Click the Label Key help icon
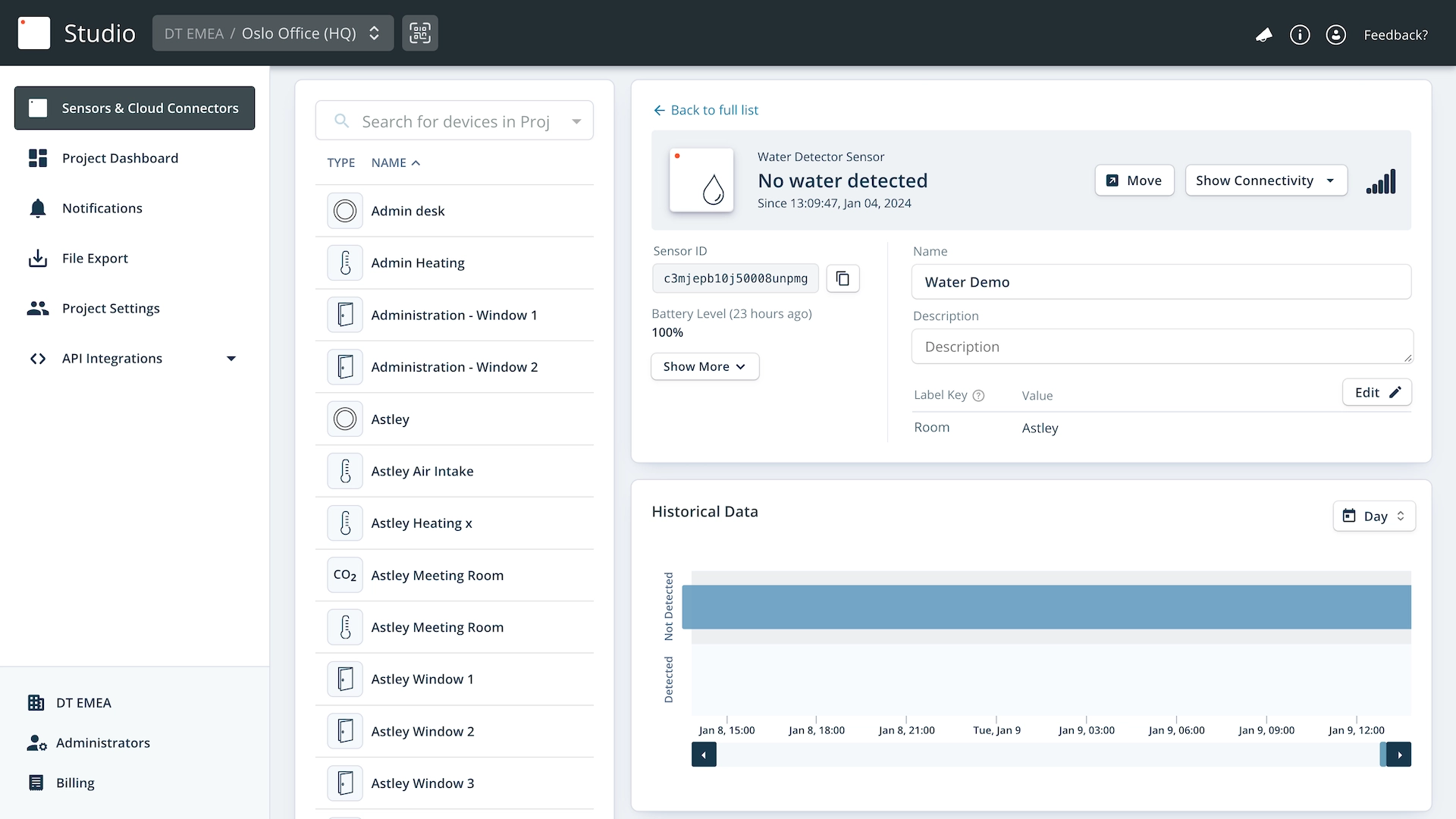Viewport: 1456px width, 819px height. click(x=978, y=396)
